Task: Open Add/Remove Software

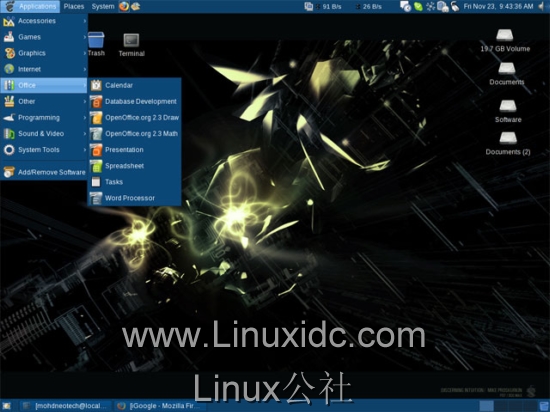Action: [x=44, y=172]
